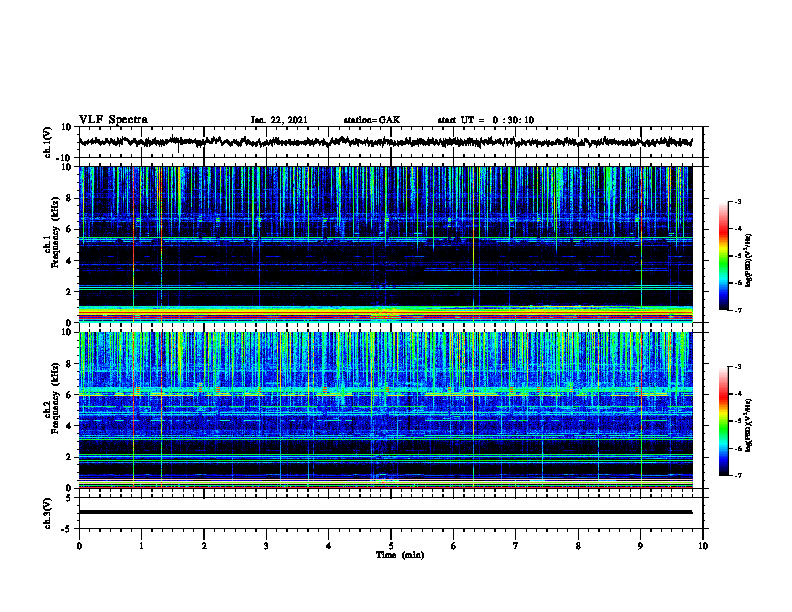Click the "start UT = 0:30:10" header text
Viewport: 792px width, 612px height.
pos(486,120)
